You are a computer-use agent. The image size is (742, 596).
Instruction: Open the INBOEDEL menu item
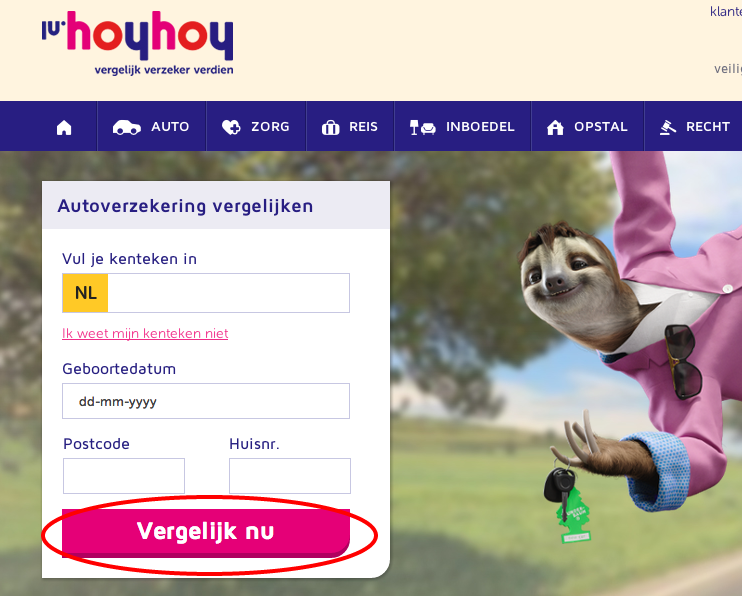point(463,126)
